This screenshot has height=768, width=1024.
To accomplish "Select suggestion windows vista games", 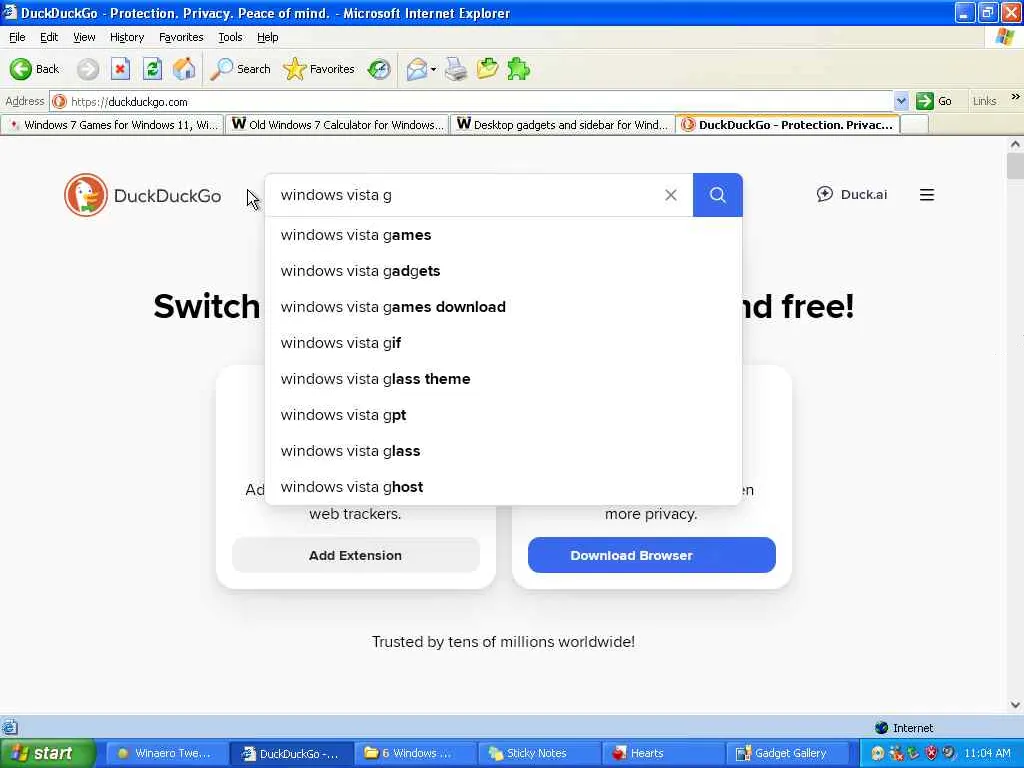I will pos(504,235).
